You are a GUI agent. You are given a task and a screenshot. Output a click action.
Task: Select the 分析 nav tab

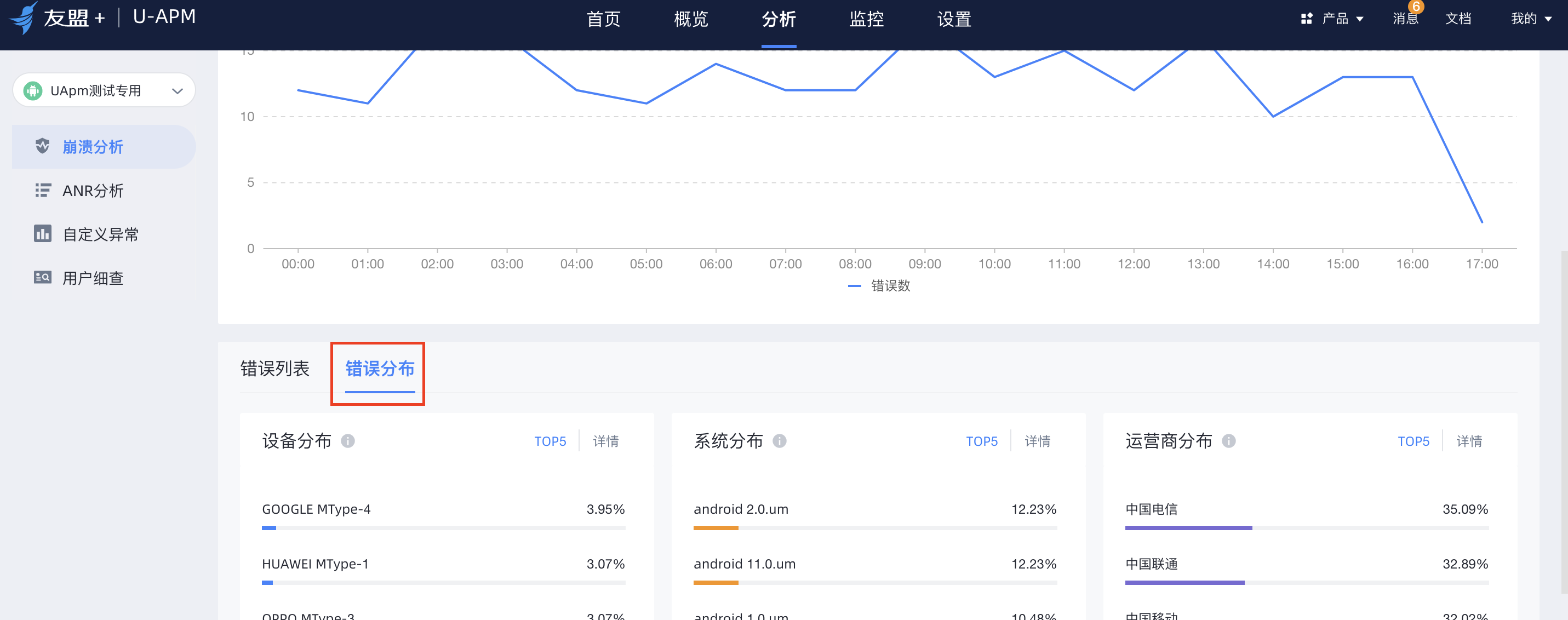(779, 20)
